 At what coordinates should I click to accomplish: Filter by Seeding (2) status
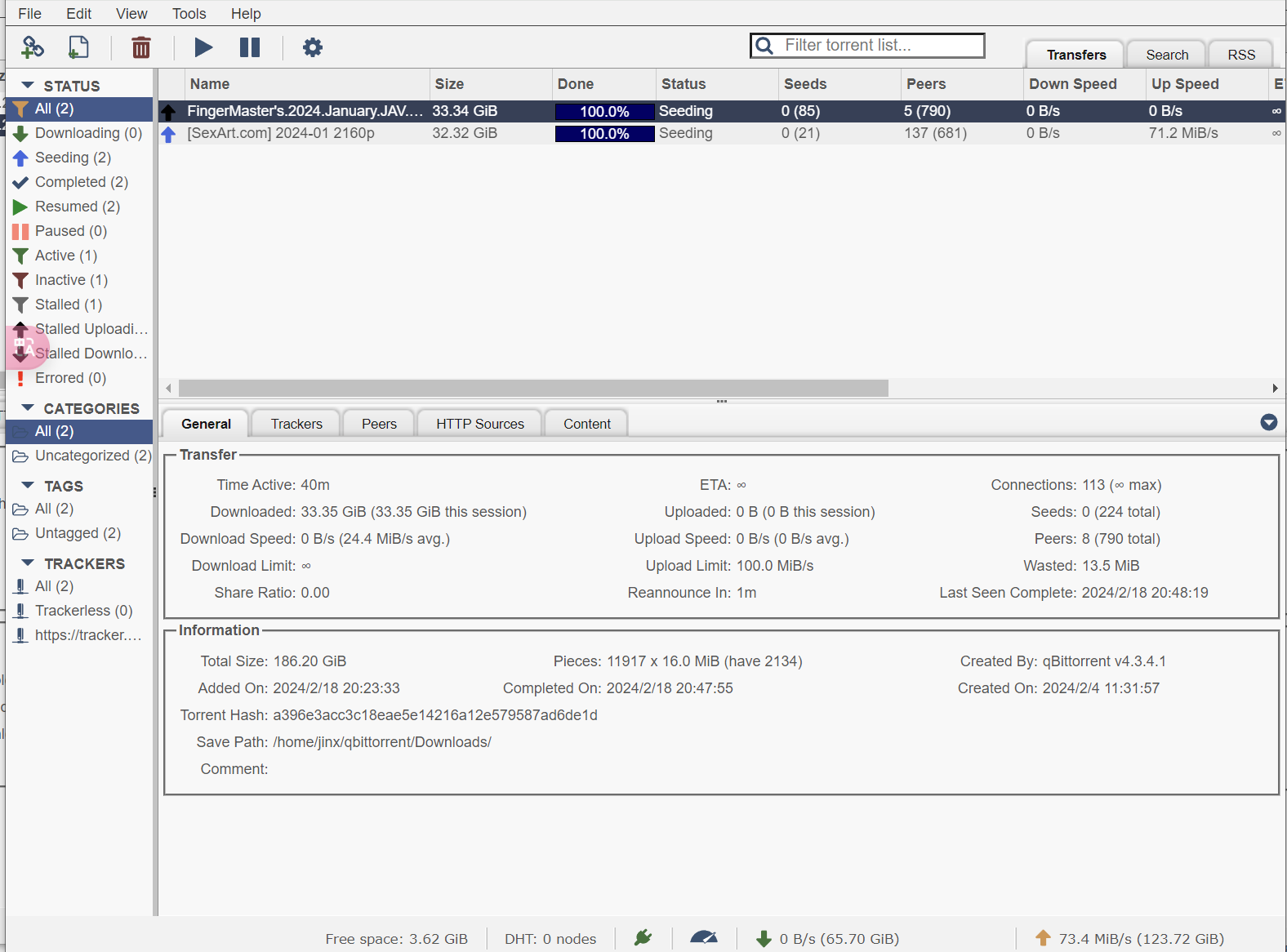tap(73, 158)
